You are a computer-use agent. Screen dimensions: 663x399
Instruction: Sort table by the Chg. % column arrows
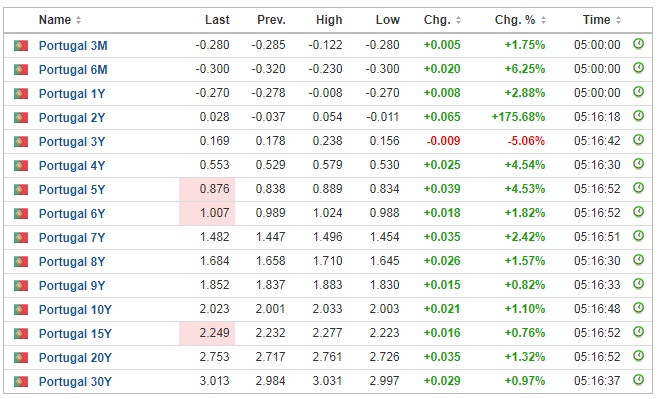tap(543, 20)
